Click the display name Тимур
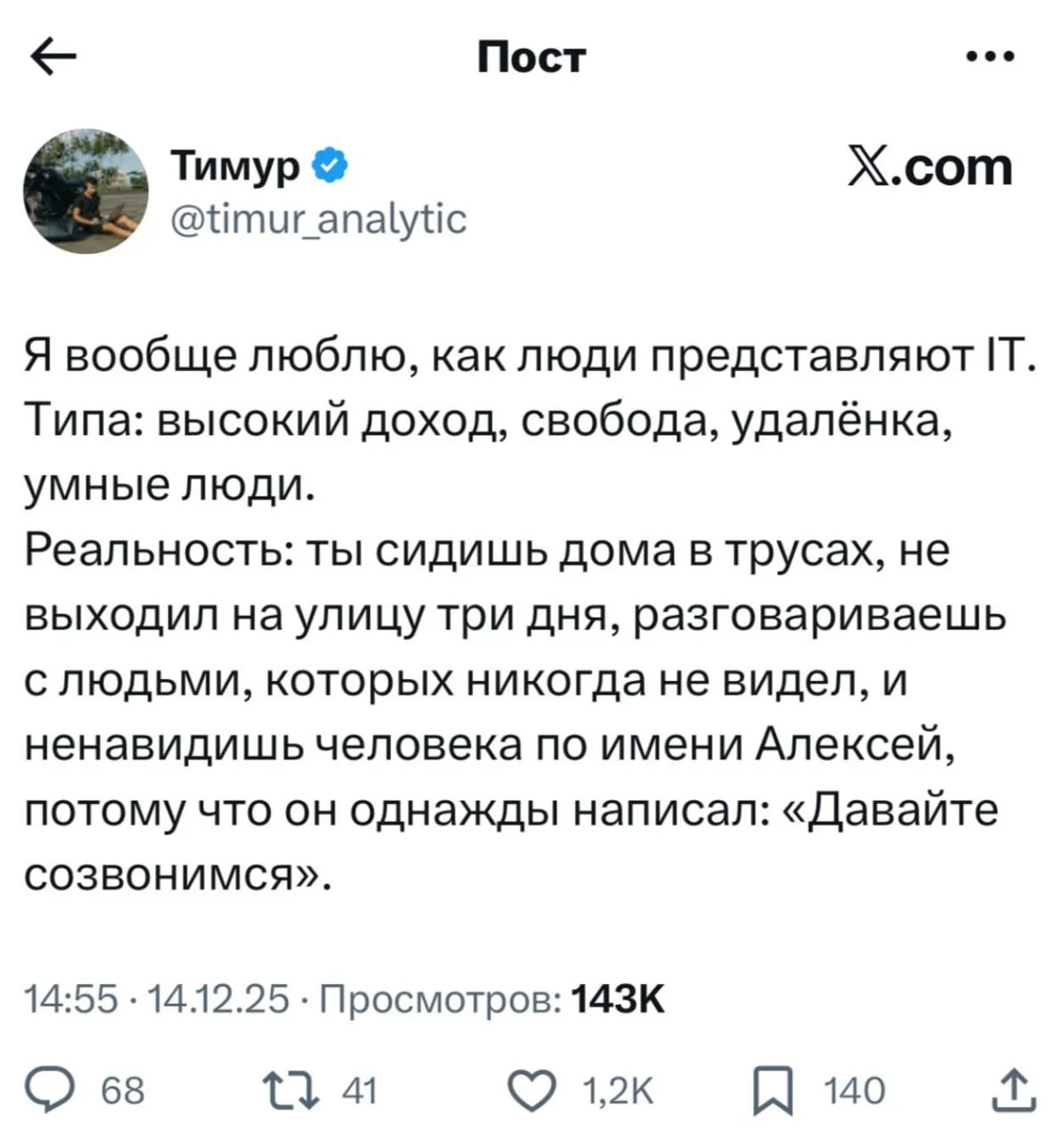Screen dimensions: 1064x1141 pos(235,165)
